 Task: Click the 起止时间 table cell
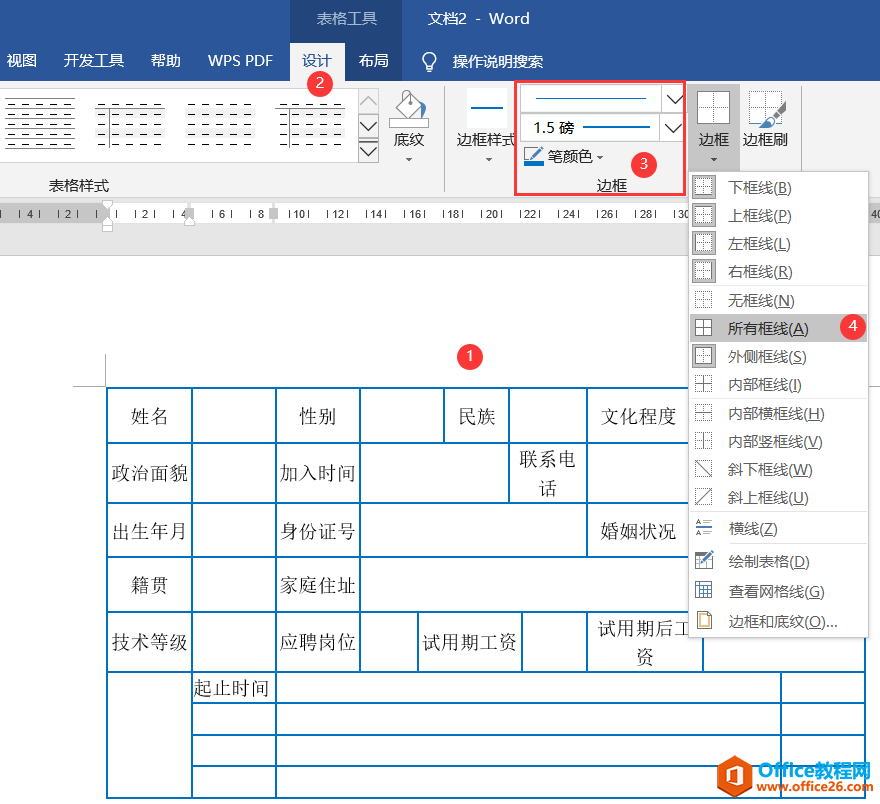(x=233, y=687)
